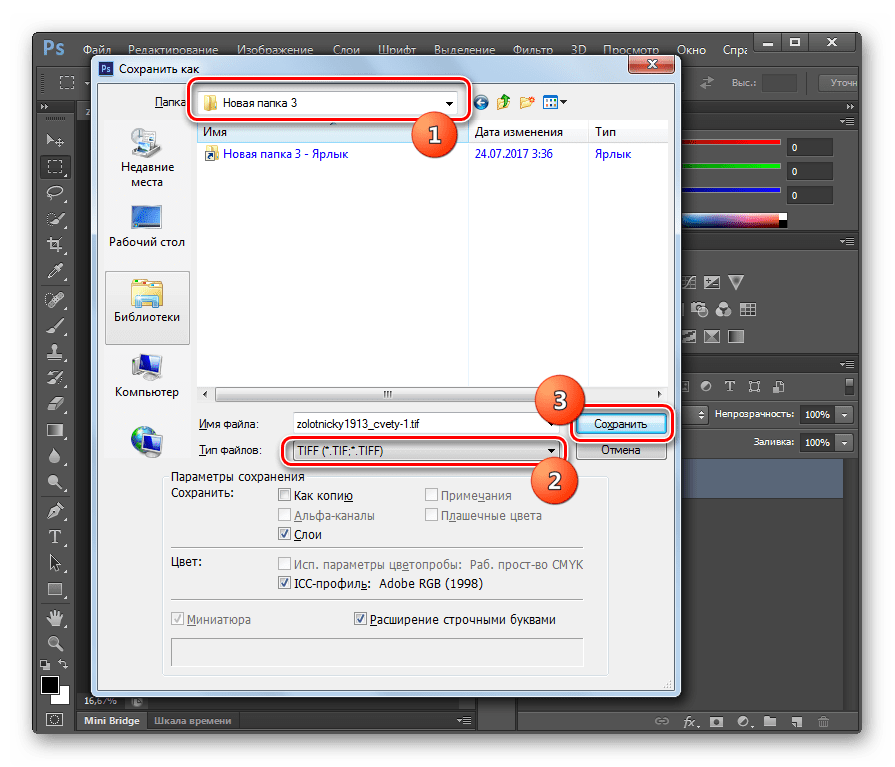Select the Eraser tool
895x767 pixels.
55,404
